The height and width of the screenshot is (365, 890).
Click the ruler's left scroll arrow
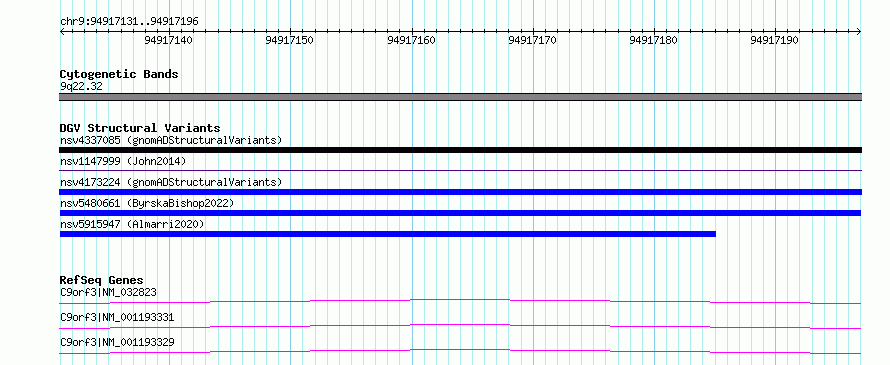62,31
